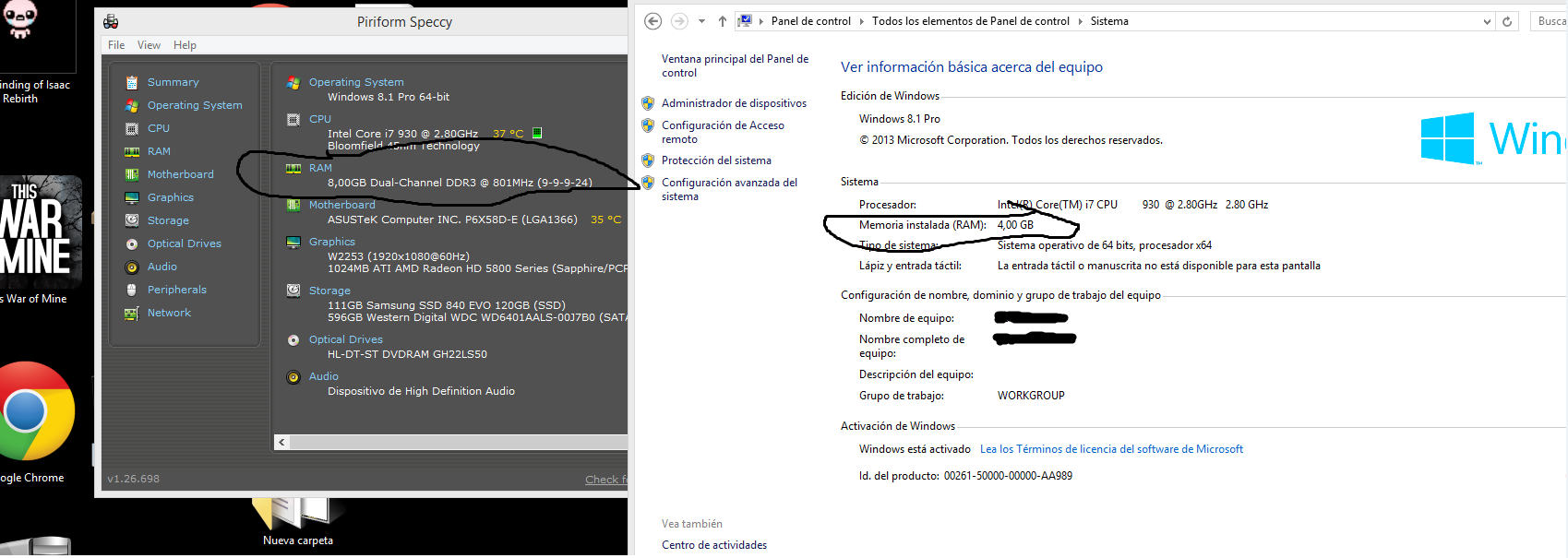Open the Help menu in Speccy
1568x558 pixels.
pyautogui.click(x=185, y=45)
